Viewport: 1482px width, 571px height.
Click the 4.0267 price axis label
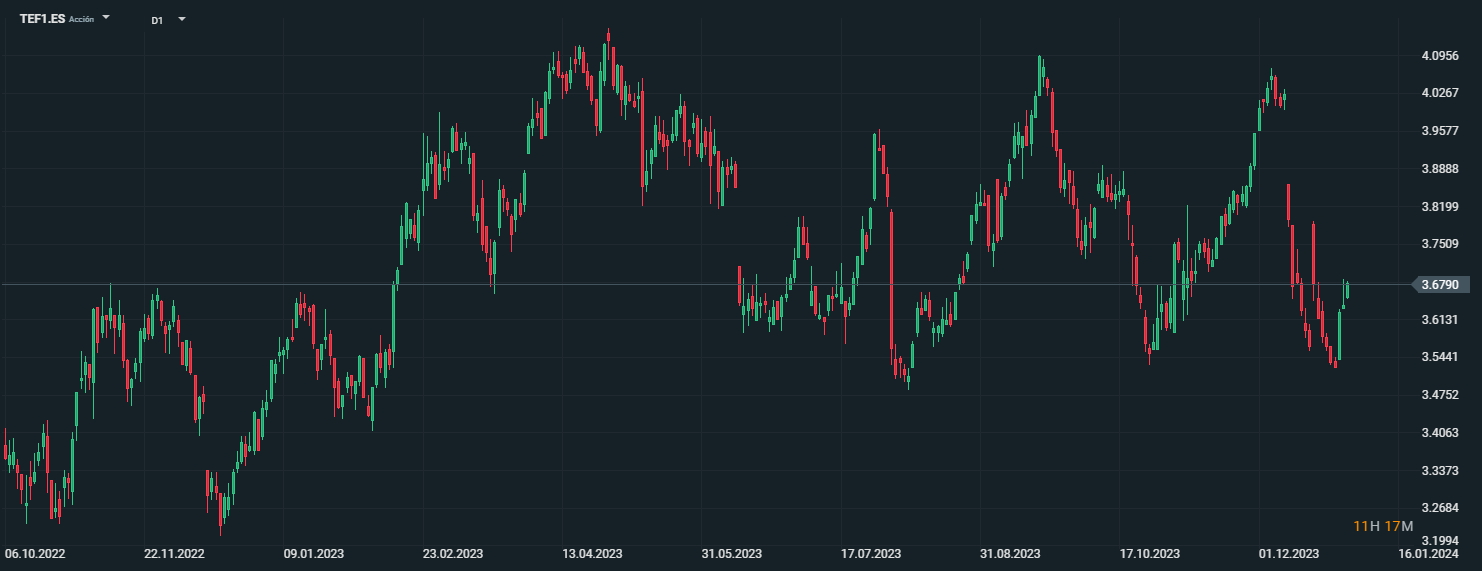coord(1440,94)
